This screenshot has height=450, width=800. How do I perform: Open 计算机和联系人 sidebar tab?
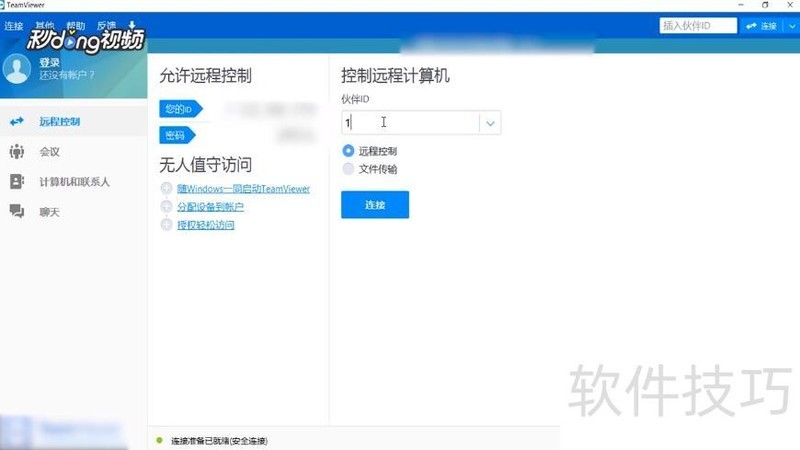point(73,182)
